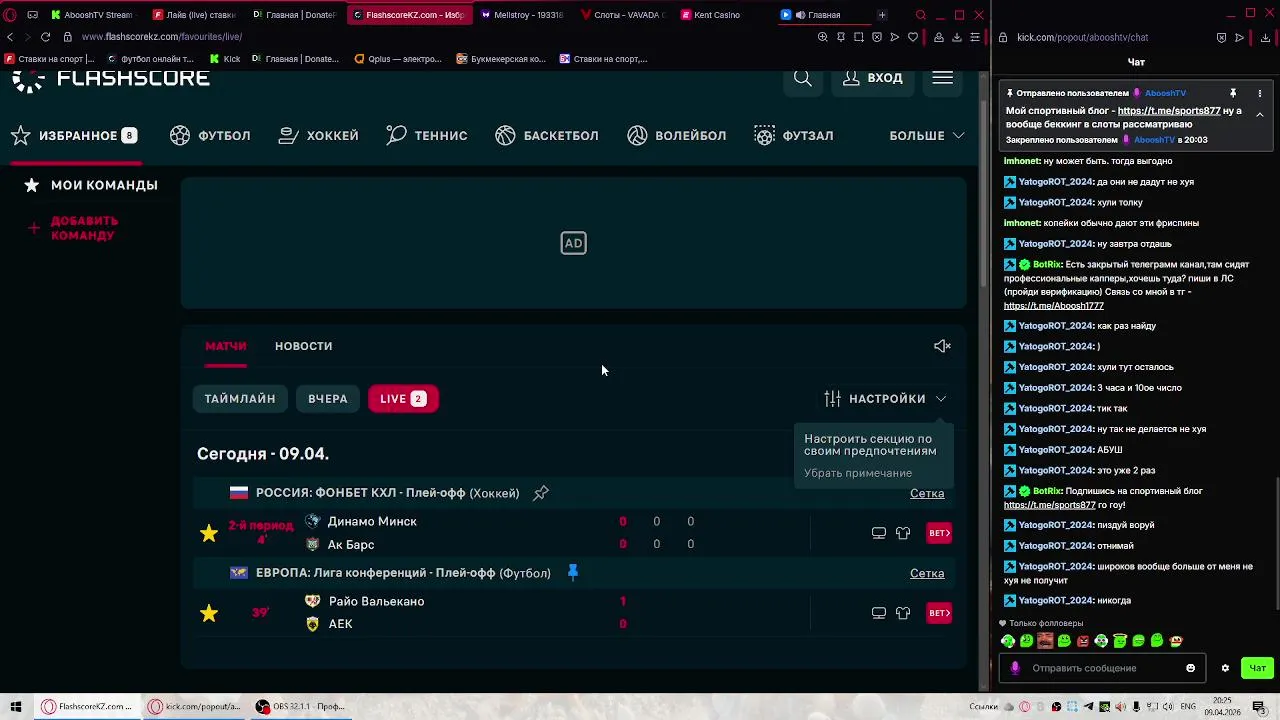The height and width of the screenshot is (720, 1280).
Task: Reload the Flashscore page
Action: click(45, 37)
